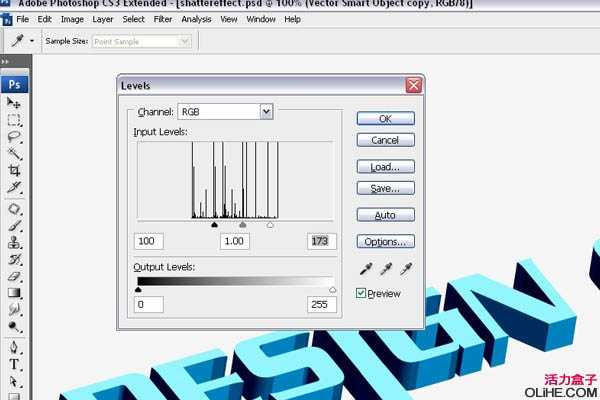
Task: Activate the Horizontal Type tool
Action: pos(14,365)
